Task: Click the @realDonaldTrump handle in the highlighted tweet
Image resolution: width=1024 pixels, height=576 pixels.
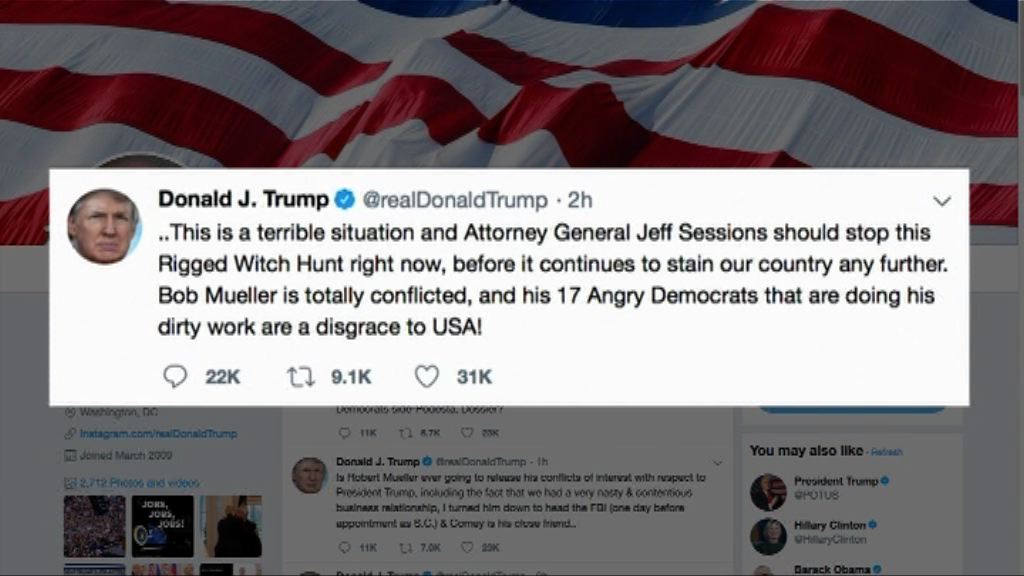Action: (x=455, y=200)
